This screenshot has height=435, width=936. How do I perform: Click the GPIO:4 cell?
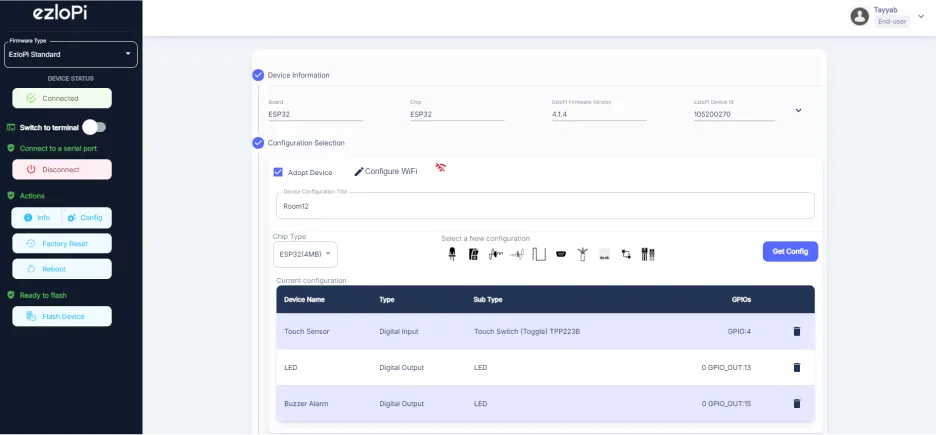(739, 331)
